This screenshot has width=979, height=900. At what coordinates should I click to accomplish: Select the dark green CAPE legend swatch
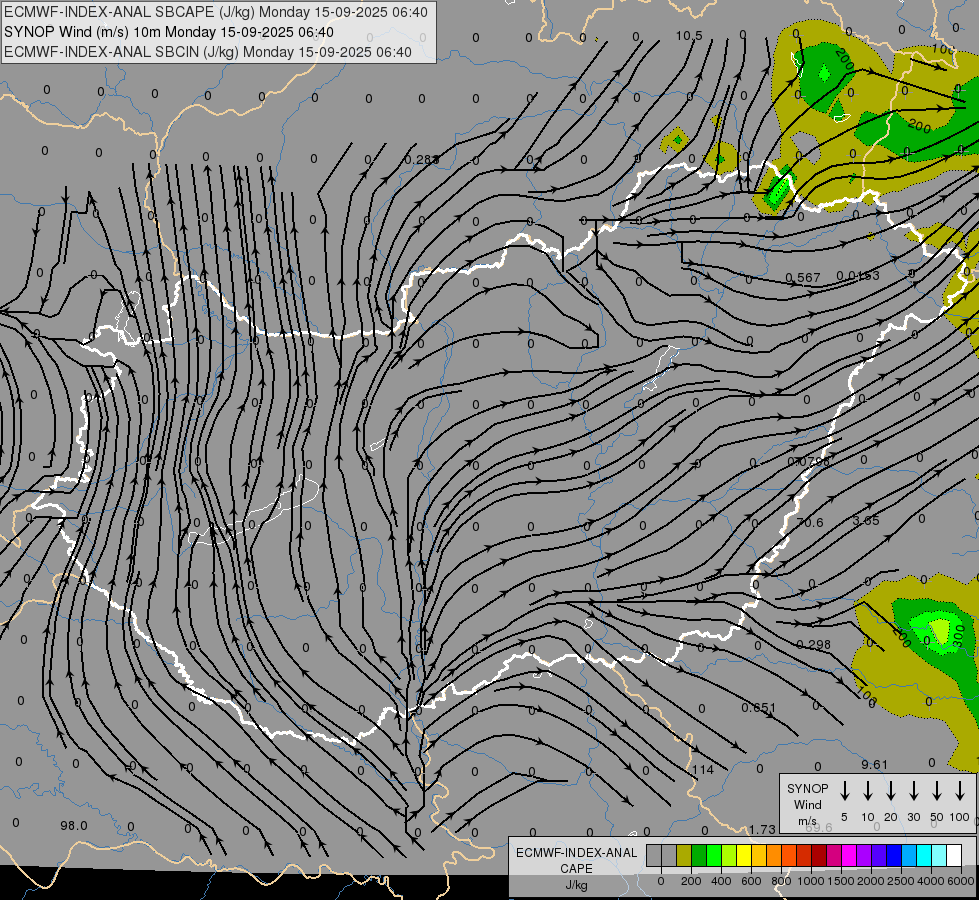699,856
